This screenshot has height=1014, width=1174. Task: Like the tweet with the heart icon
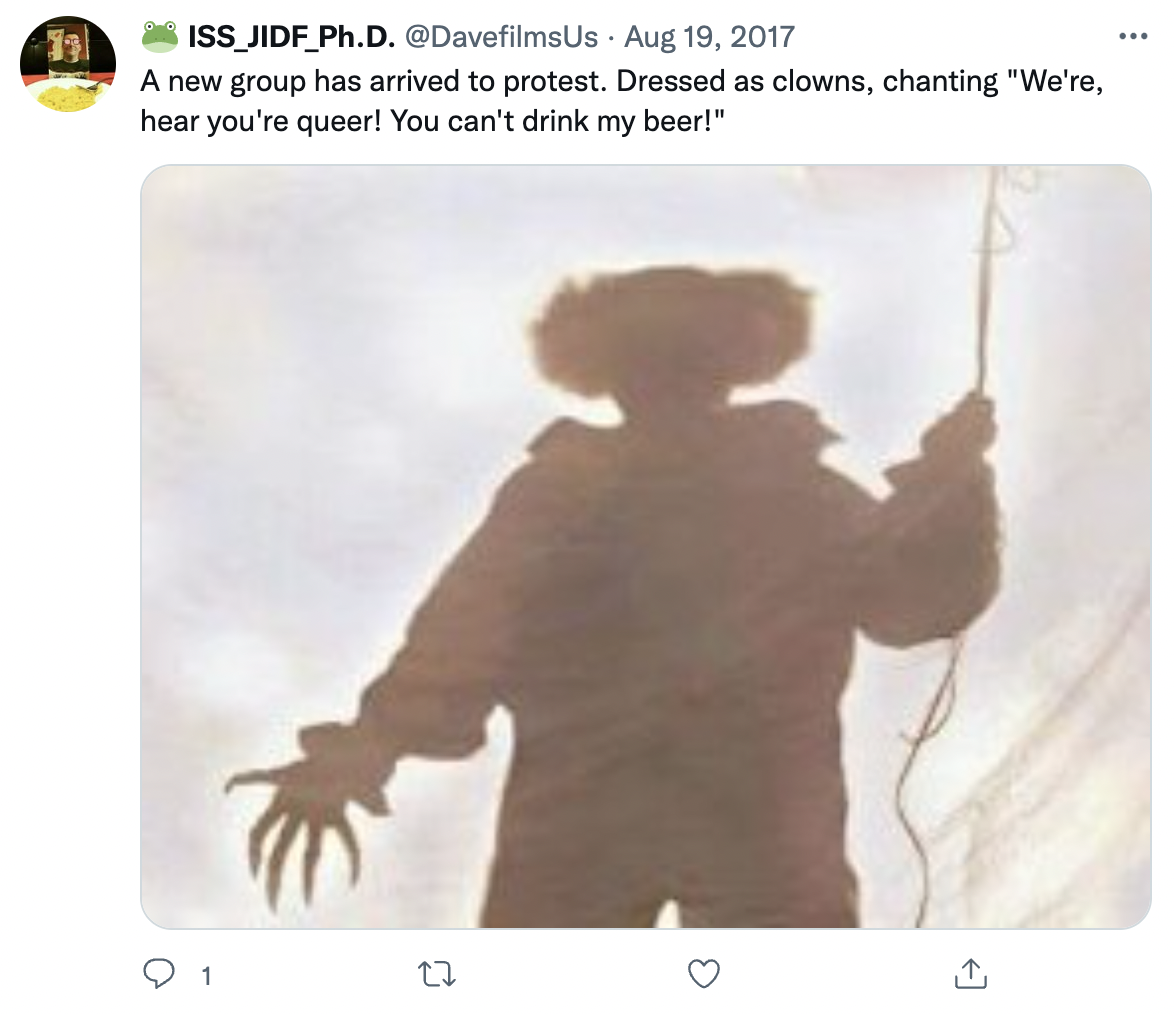[x=704, y=974]
